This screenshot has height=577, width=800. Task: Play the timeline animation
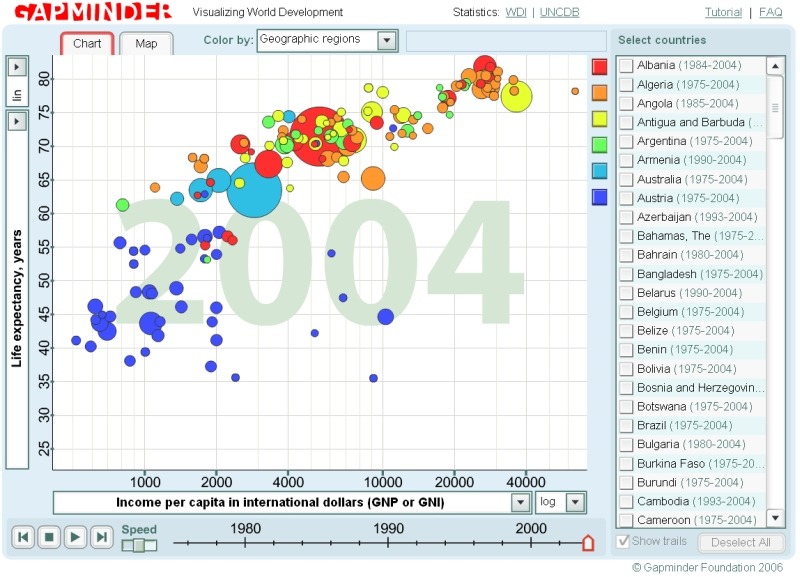point(75,537)
